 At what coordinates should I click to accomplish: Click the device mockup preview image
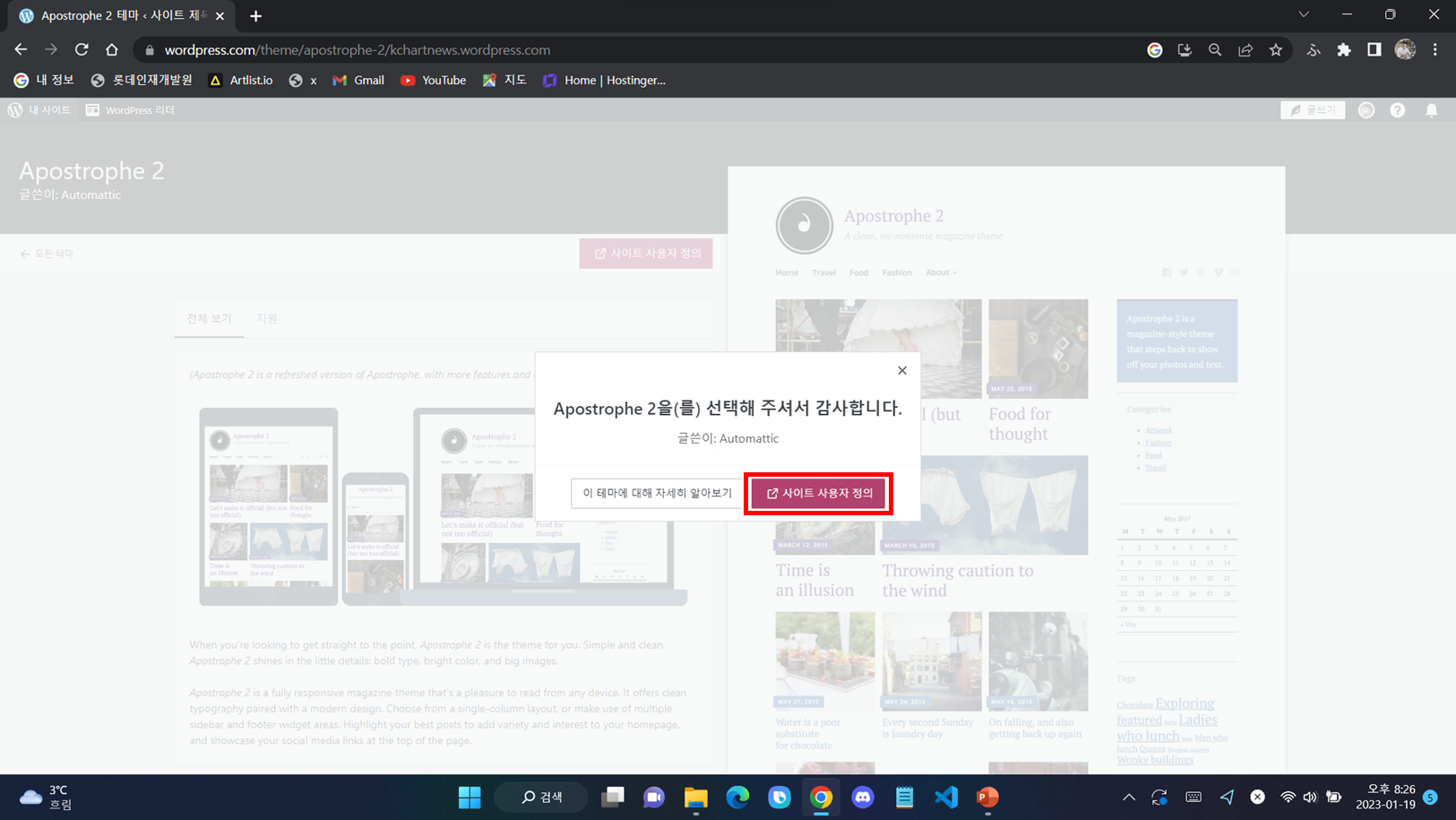pyautogui.click(x=443, y=506)
